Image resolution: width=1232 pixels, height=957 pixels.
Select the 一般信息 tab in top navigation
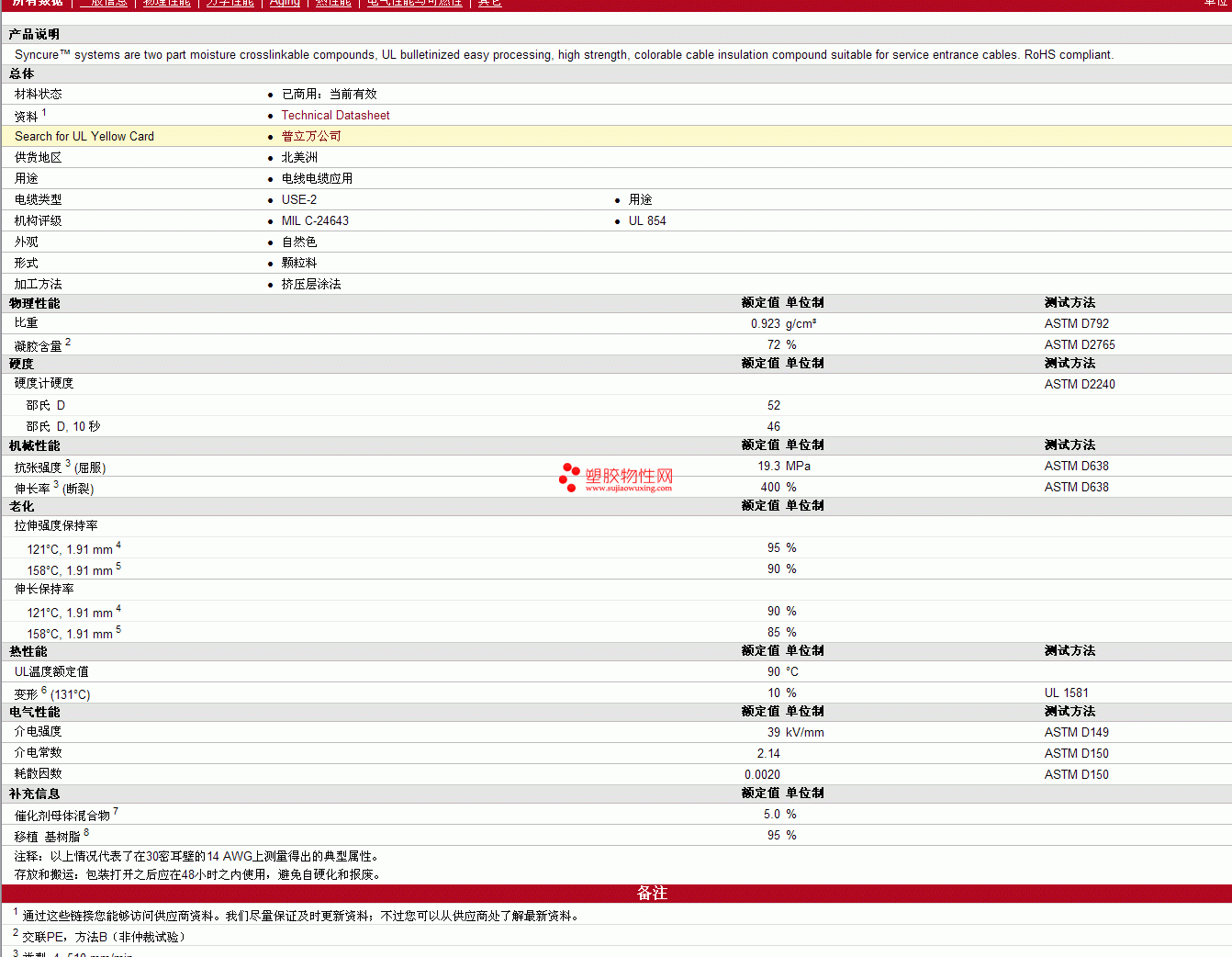tap(104, 3)
